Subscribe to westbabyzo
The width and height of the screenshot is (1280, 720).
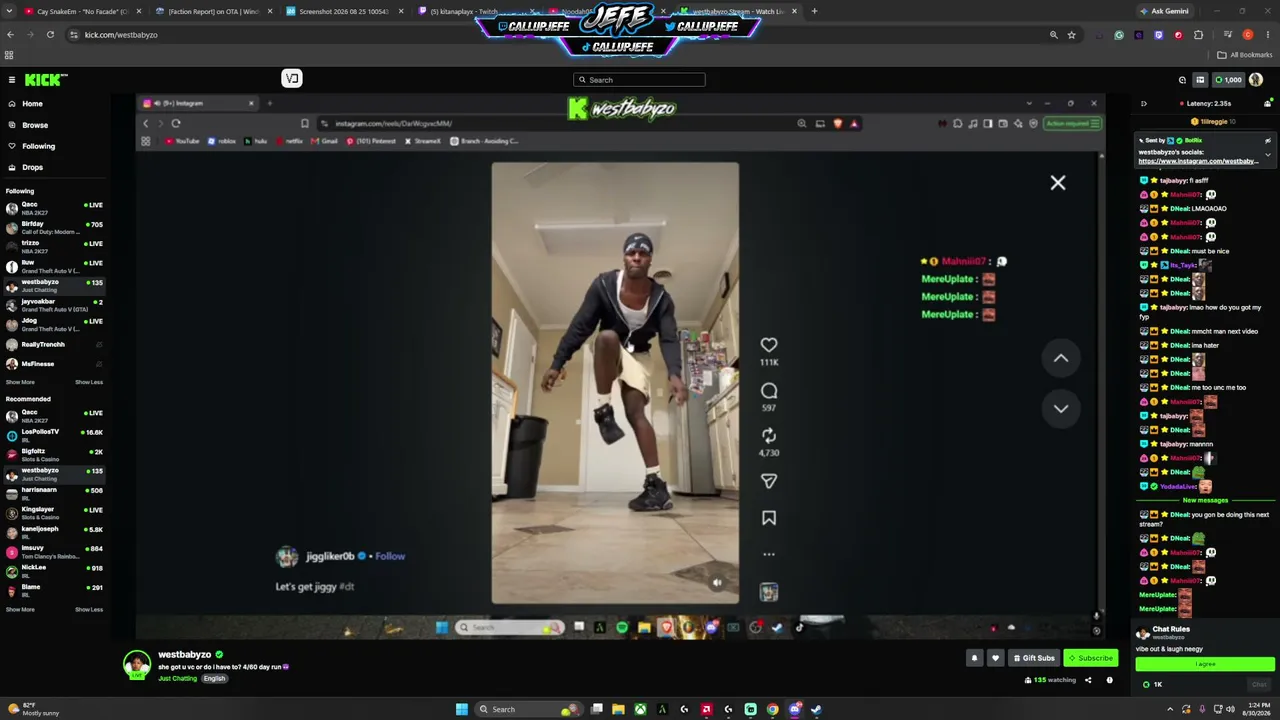coord(1091,658)
